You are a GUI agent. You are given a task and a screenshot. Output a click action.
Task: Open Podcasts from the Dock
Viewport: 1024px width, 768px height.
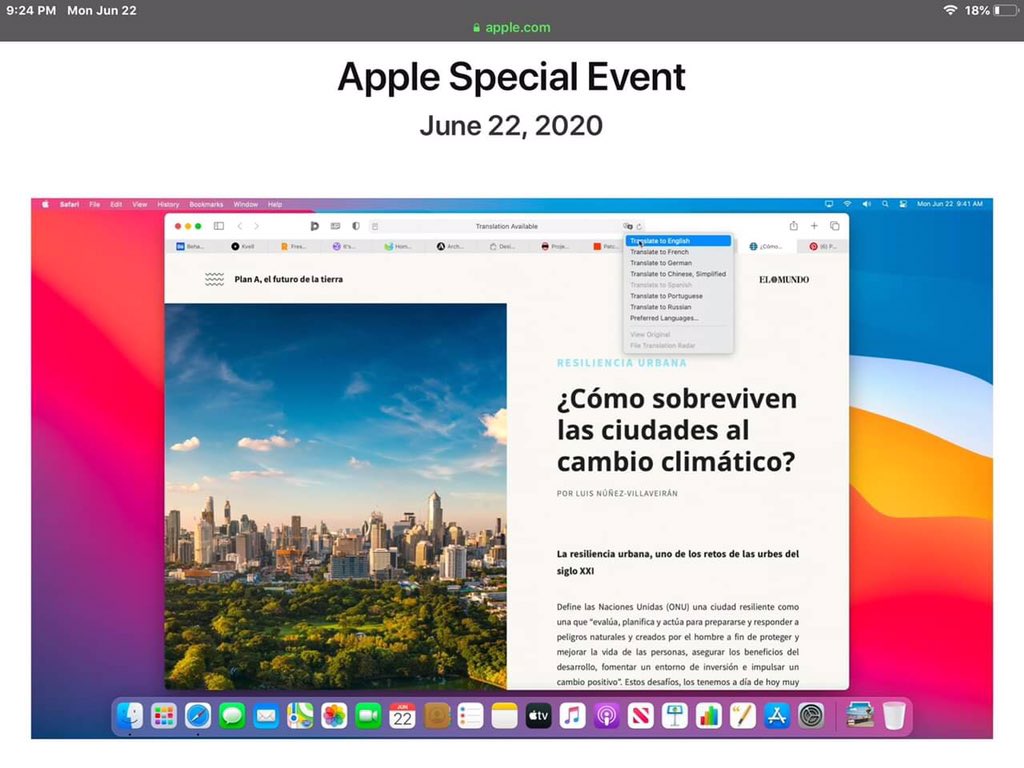click(606, 716)
